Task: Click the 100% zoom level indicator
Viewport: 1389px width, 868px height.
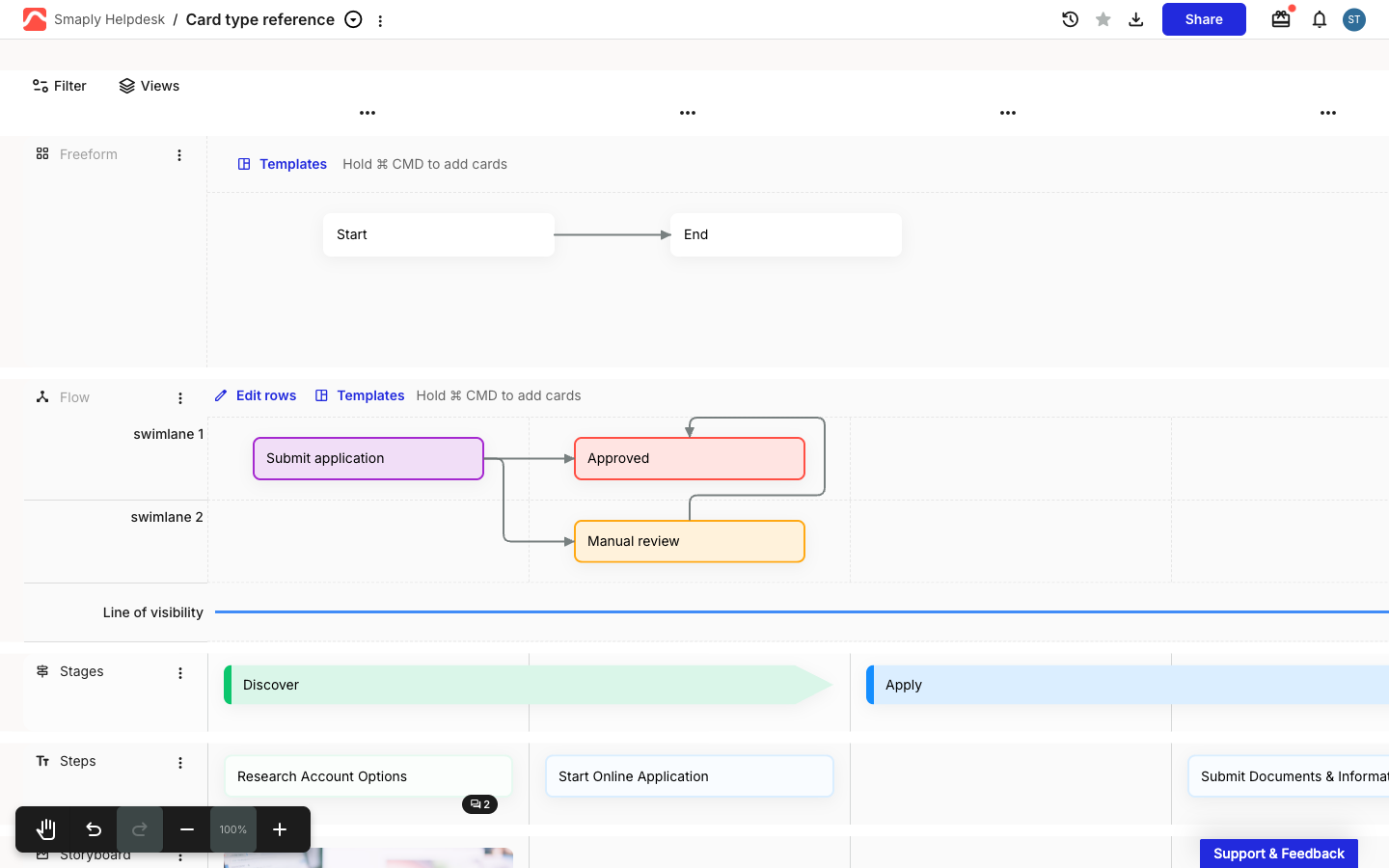Action: pyautogui.click(x=233, y=829)
